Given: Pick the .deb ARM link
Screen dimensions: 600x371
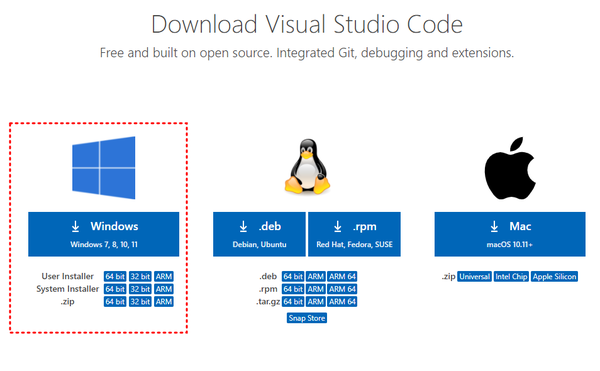Looking at the screenshot, I should pos(316,276).
